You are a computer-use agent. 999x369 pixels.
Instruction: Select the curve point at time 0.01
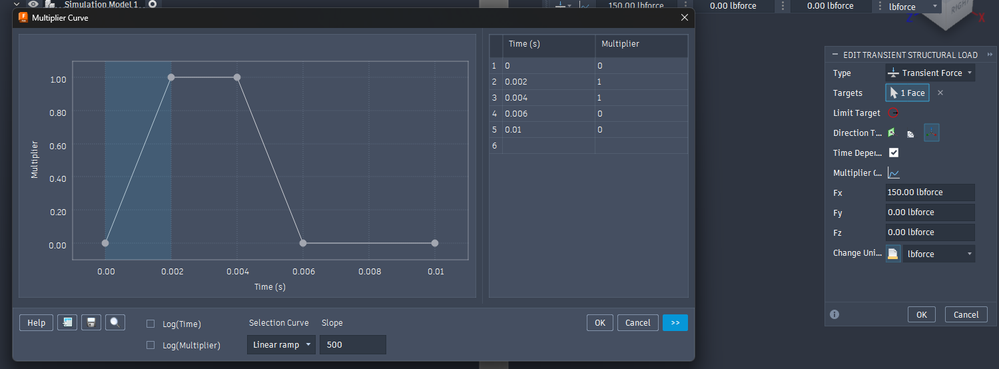click(x=435, y=243)
